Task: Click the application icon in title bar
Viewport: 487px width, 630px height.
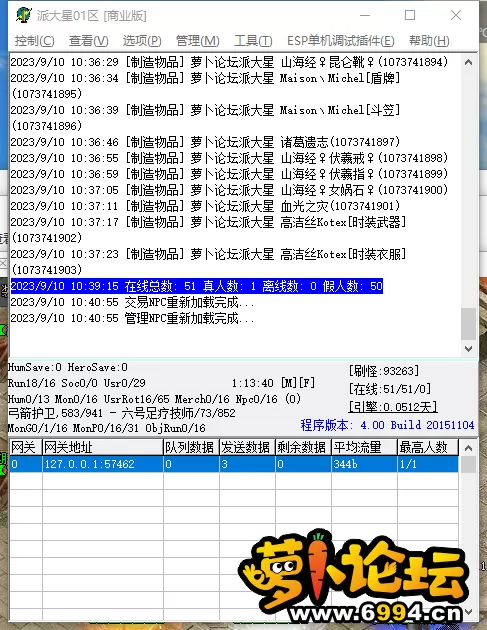Action: coord(24,15)
